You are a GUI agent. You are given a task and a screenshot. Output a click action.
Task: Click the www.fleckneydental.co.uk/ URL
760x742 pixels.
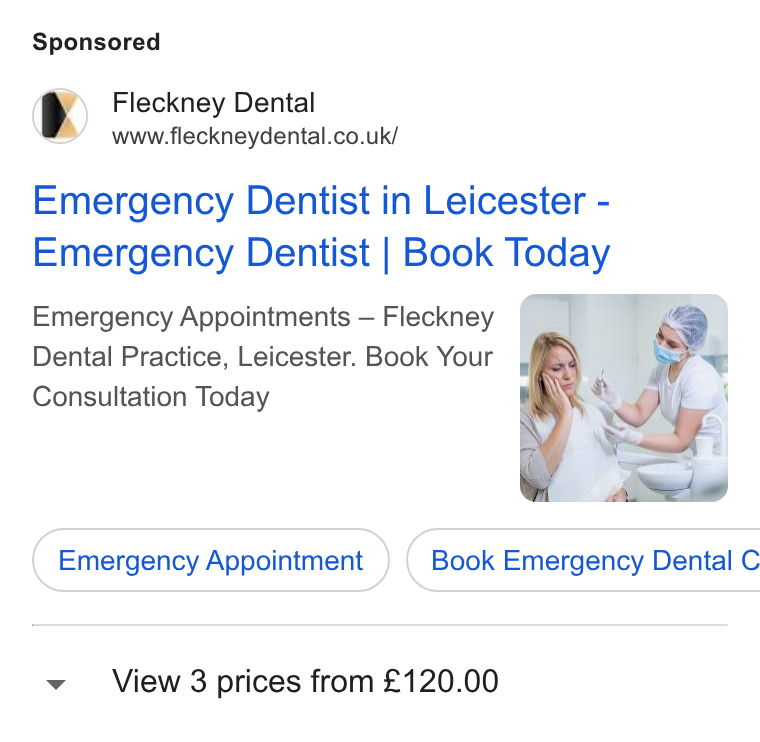click(255, 136)
